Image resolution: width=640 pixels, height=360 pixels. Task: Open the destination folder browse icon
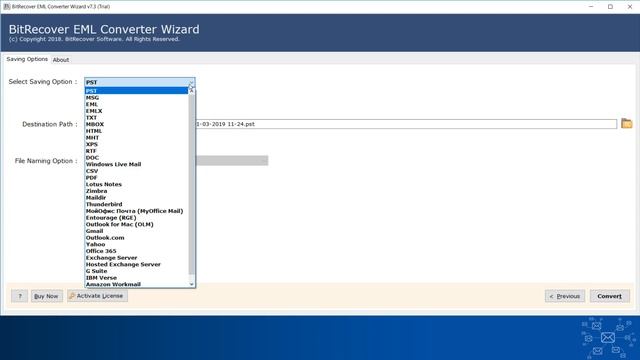click(x=627, y=123)
